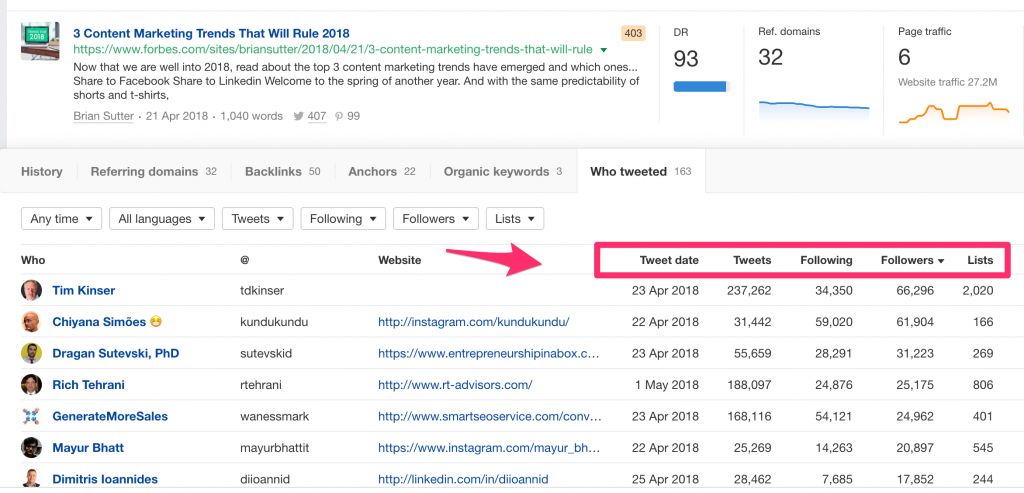Click the 403 badge
Image resolution: width=1024 pixels, height=493 pixels.
(x=633, y=33)
